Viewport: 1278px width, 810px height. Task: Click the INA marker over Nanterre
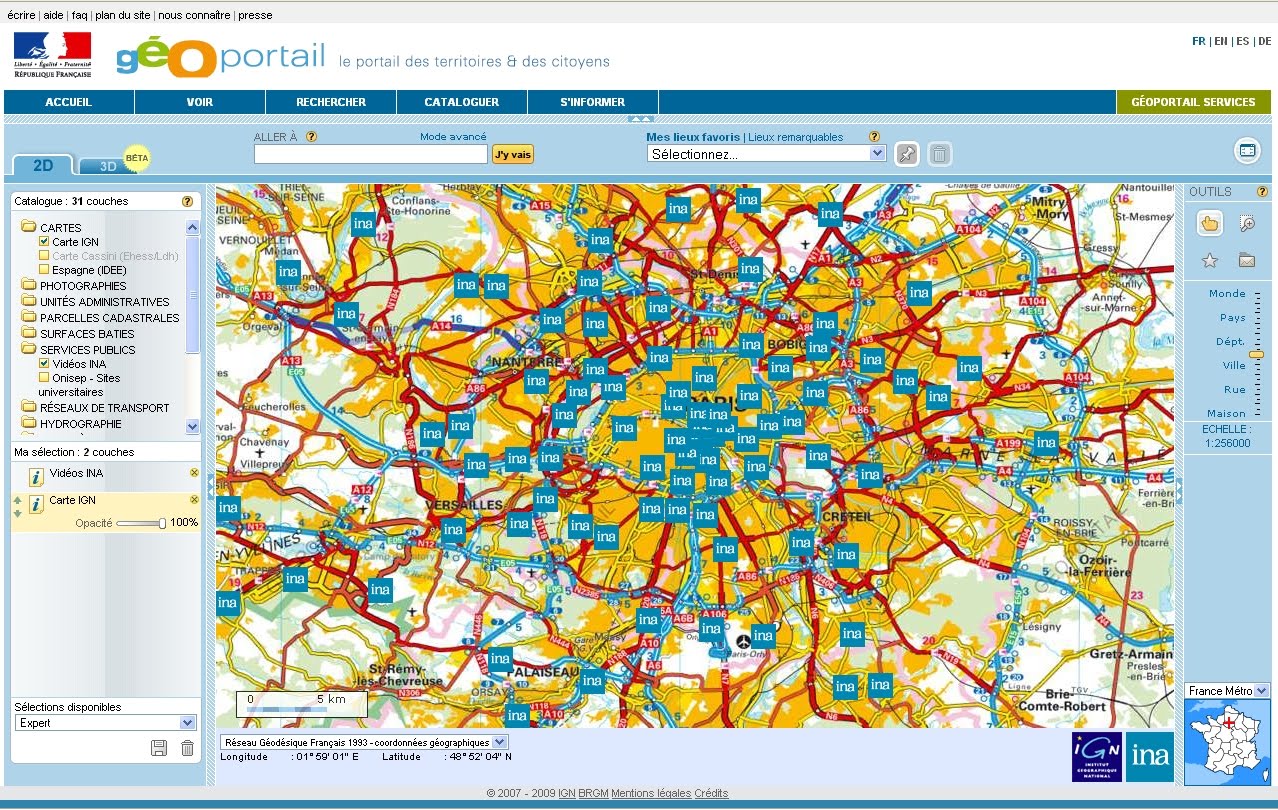(536, 381)
